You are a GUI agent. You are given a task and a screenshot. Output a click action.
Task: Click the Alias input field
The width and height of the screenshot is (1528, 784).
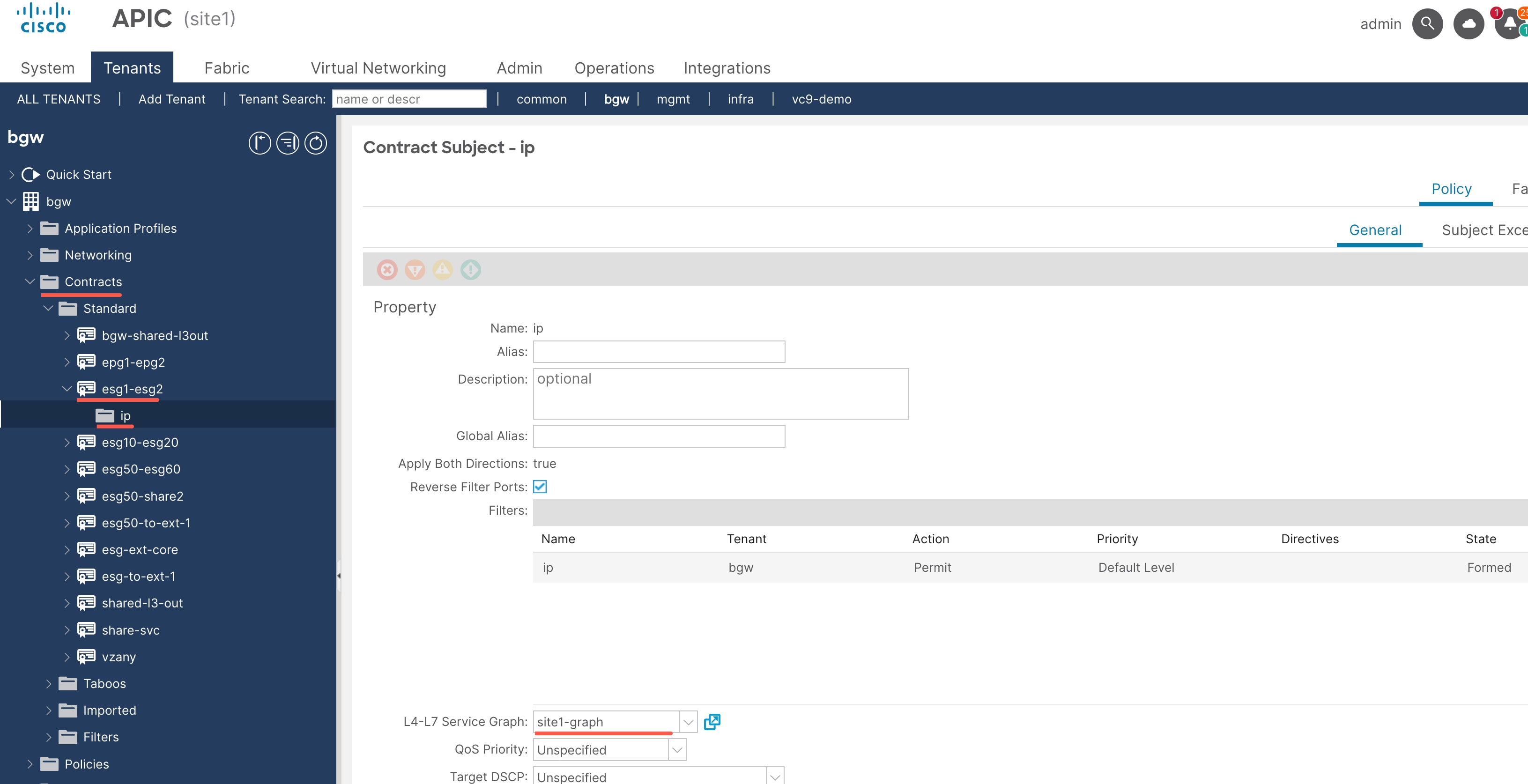click(659, 352)
